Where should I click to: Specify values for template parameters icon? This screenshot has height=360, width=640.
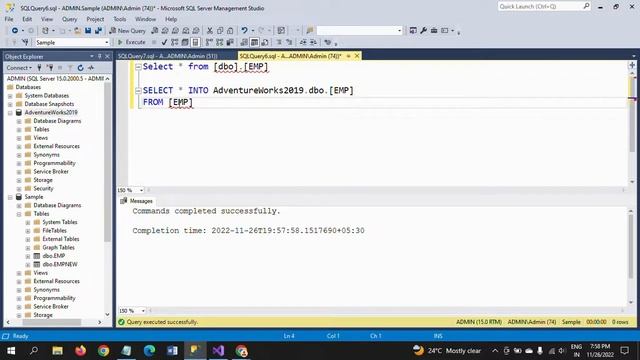[x=327, y=42]
